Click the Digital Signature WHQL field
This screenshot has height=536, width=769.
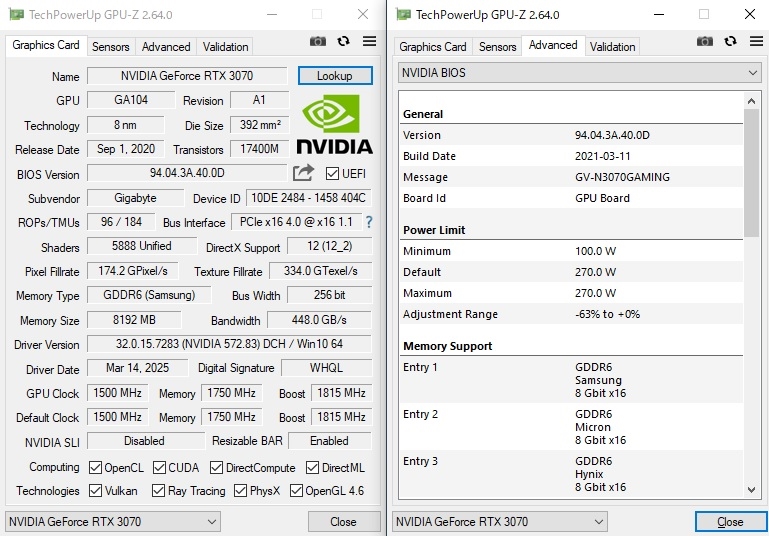tap(326, 368)
